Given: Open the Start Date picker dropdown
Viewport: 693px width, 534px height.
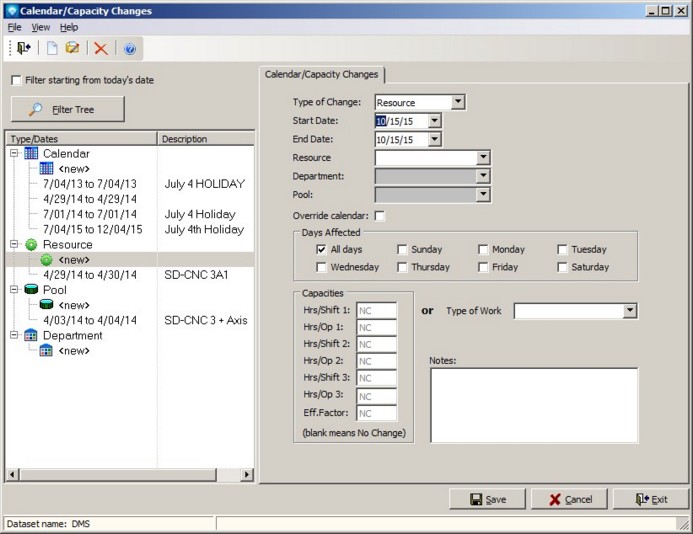Looking at the screenshot, I should tap(434, 121).
